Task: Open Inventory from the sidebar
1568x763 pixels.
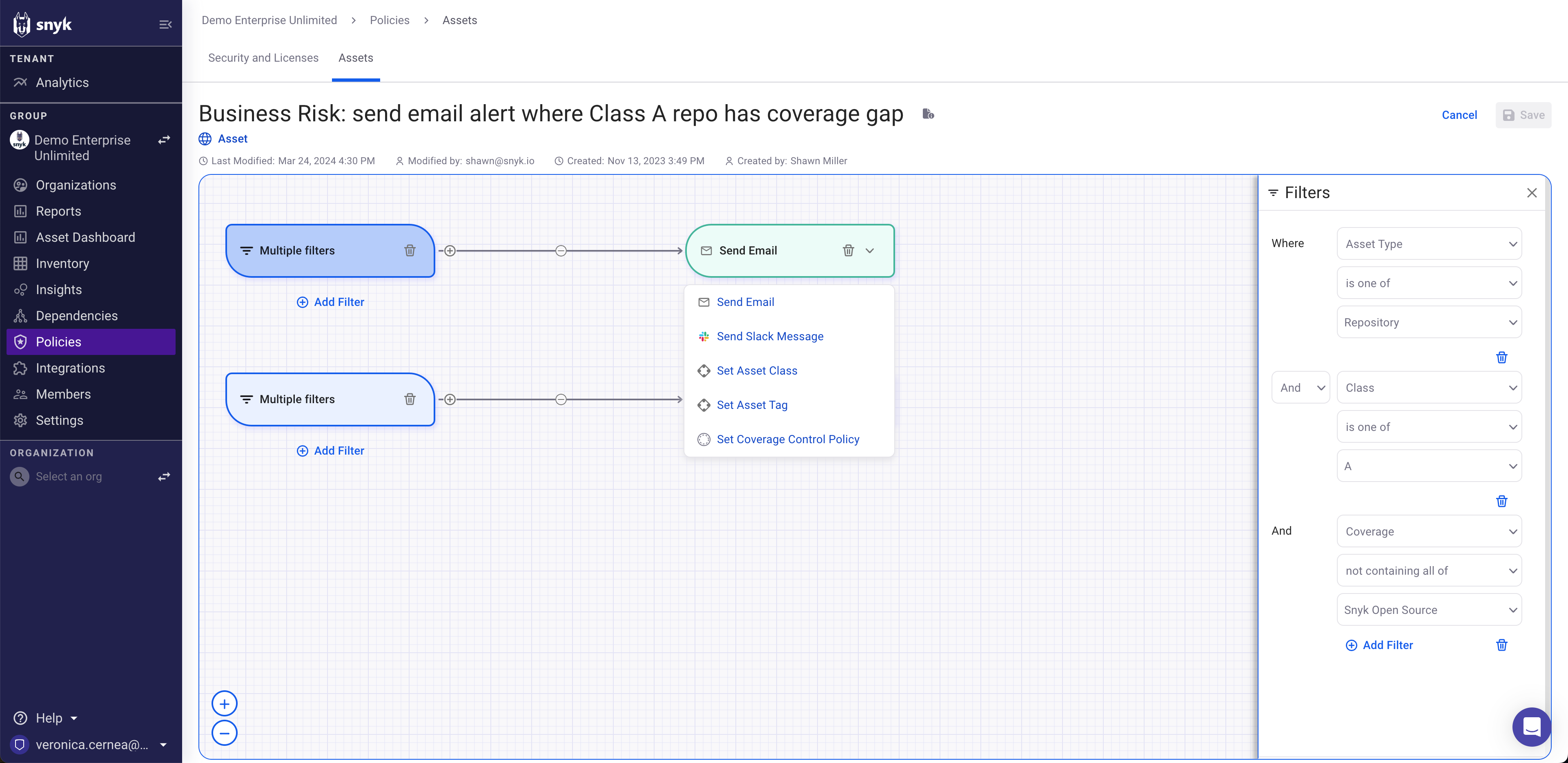Action: click(x=62, y=263)
